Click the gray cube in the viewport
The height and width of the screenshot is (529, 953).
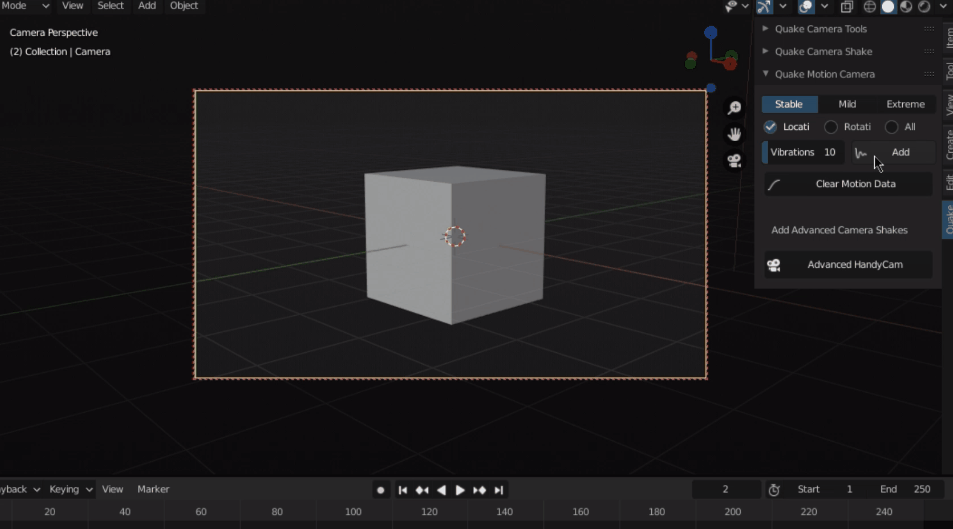(454, 243)
